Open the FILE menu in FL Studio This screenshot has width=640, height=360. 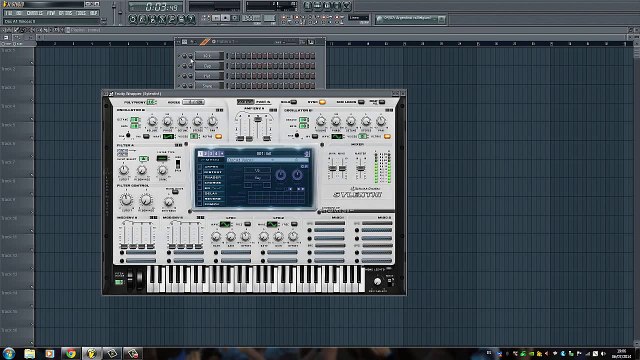point(9,13)
